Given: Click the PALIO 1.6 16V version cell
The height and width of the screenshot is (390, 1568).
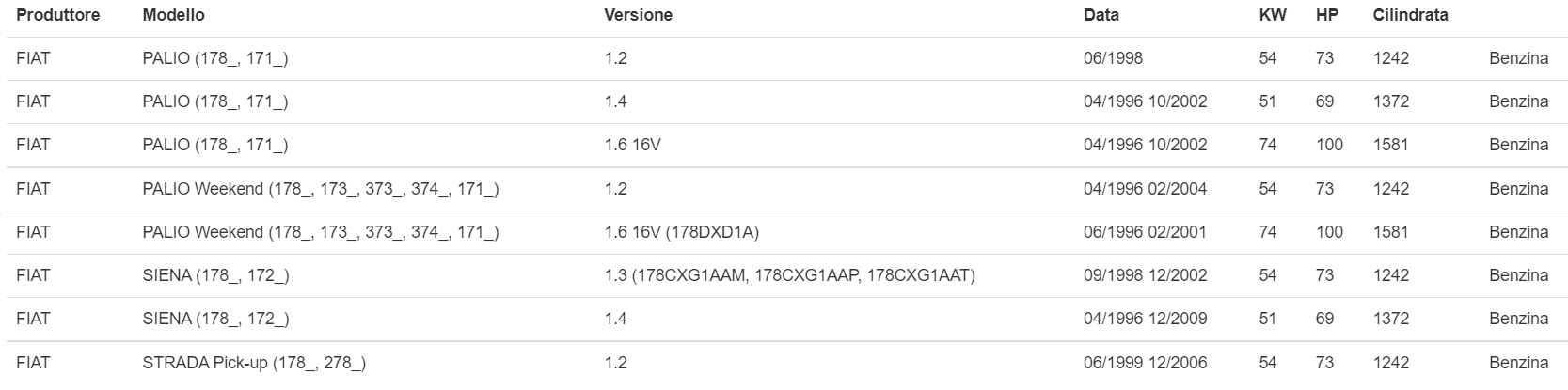Looking at the screenshot, I should [x=632, y=145].
